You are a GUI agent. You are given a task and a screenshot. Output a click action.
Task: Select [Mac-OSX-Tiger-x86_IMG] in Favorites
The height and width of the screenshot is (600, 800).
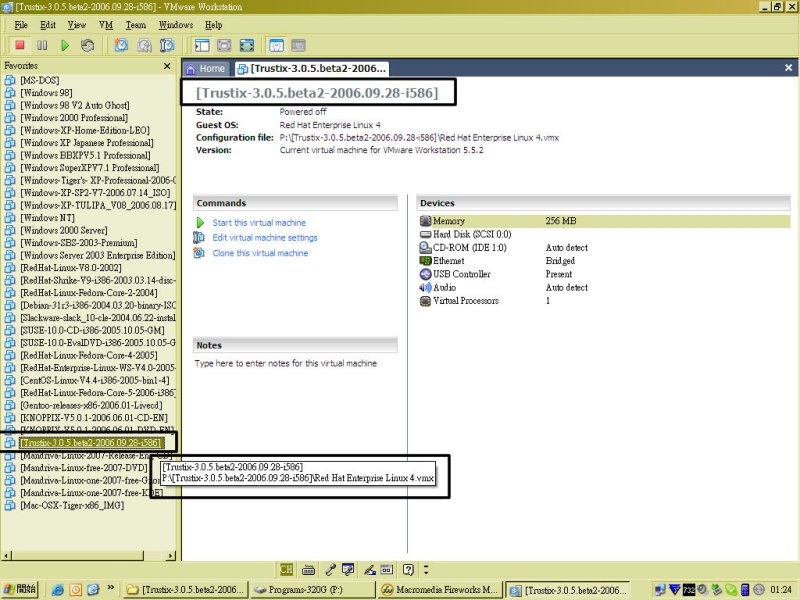(72, 506)
